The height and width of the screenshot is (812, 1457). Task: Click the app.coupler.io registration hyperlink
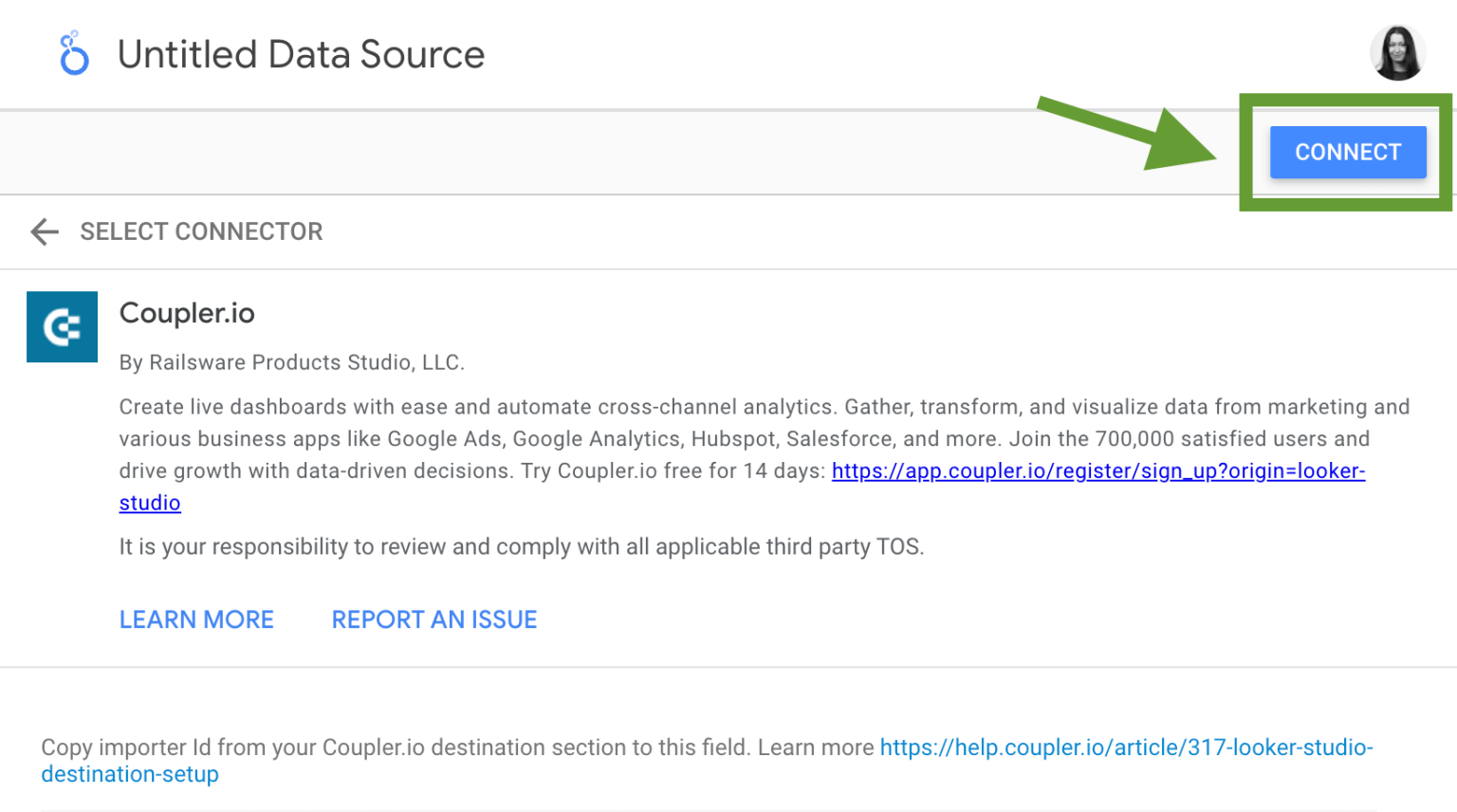(1097, 471)
